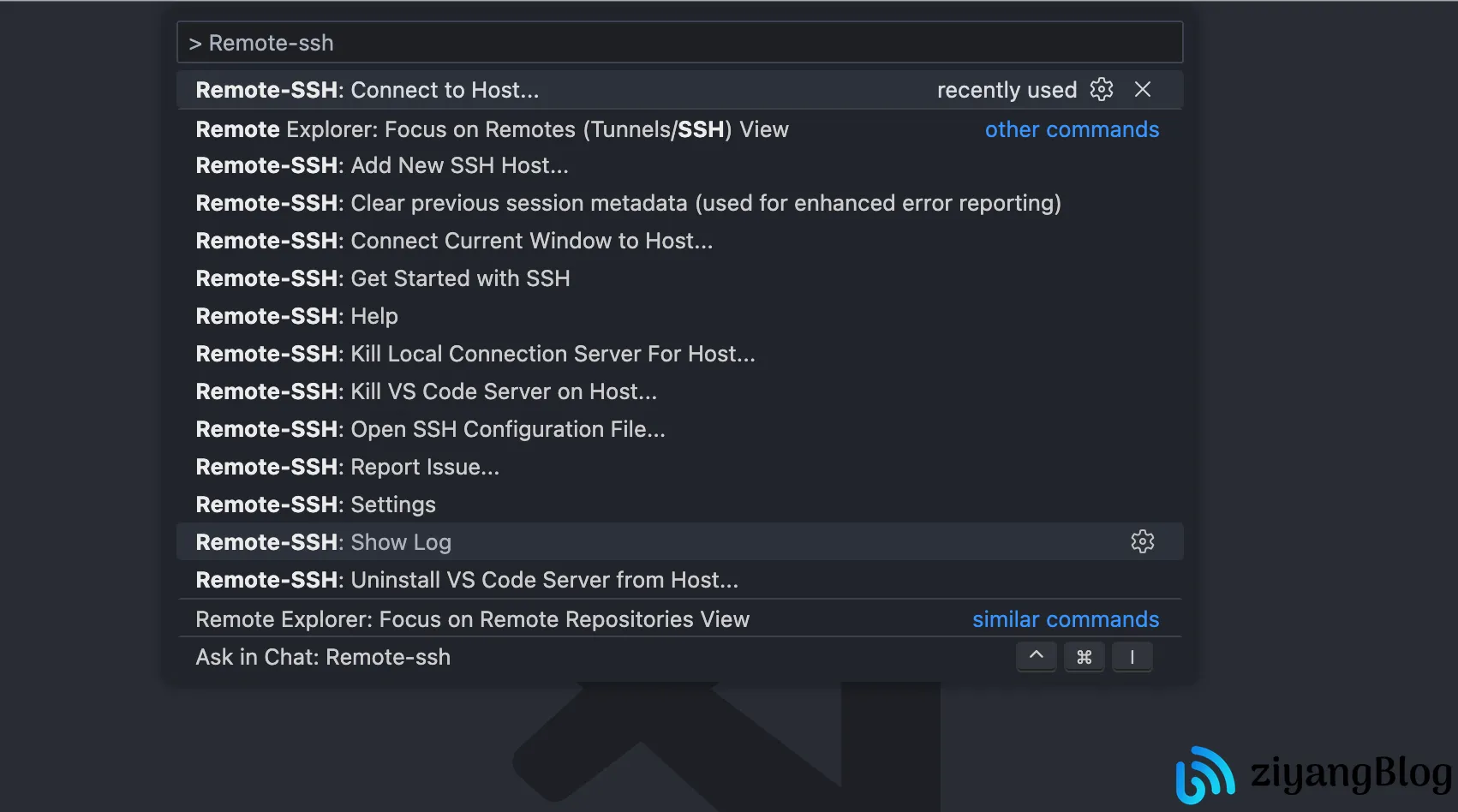Select the Remote-SSH: Help command

(297, 316)
